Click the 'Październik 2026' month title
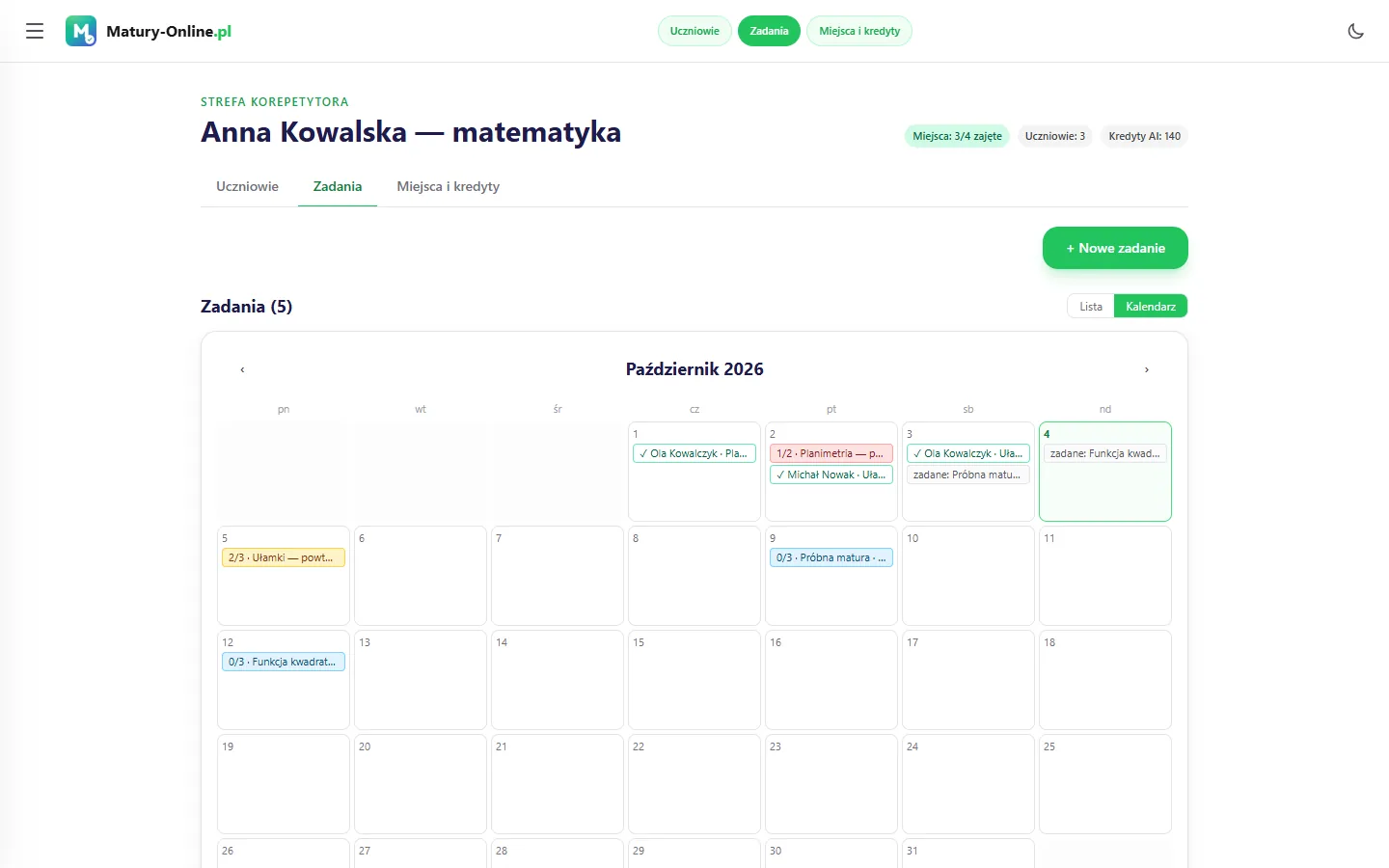This screenshot has height=868, width=1389. pos(694,369)
